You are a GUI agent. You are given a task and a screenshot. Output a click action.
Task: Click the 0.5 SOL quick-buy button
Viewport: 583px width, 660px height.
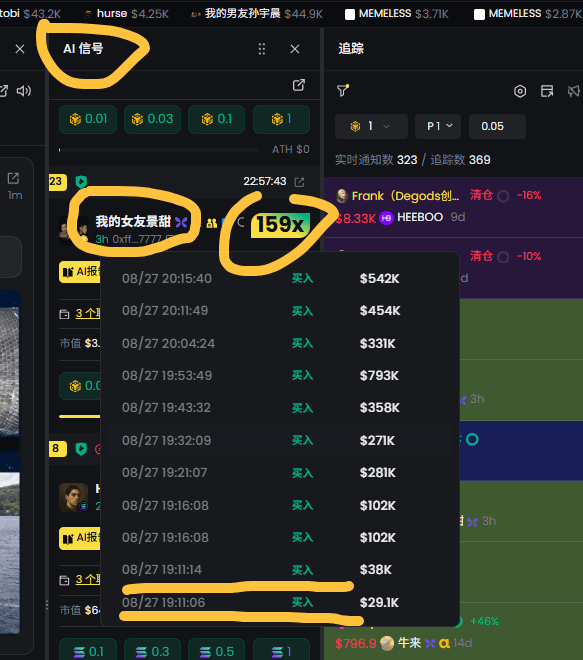click(216, 651)
